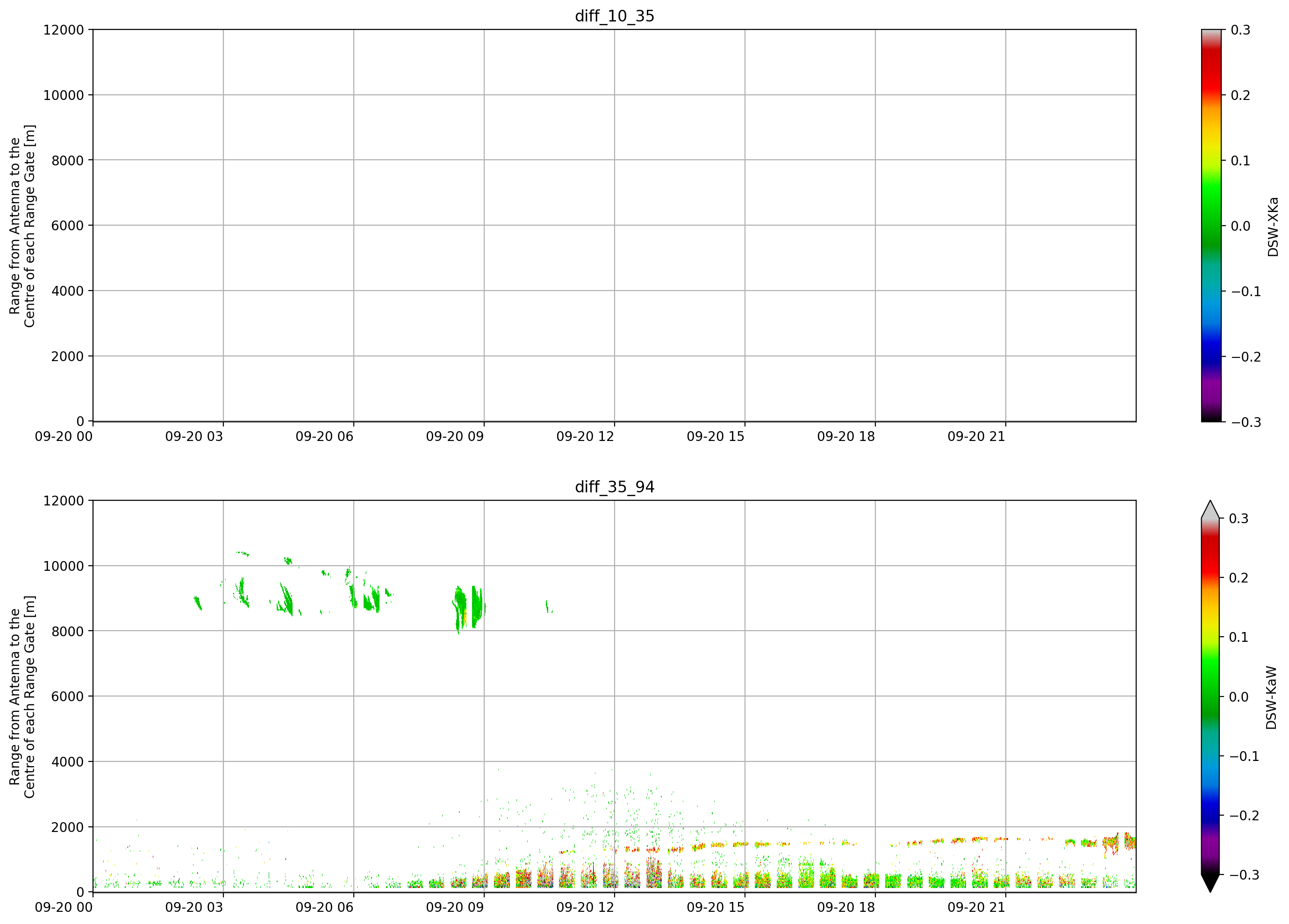Click the 0.1 tick on DSW-KaW colorbar
This screenshot has height=924, width=1289.
coord(1239,637)
